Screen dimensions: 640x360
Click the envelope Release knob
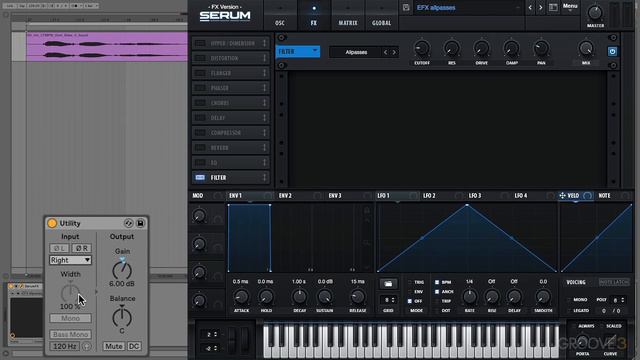click(x=358, y=297)
